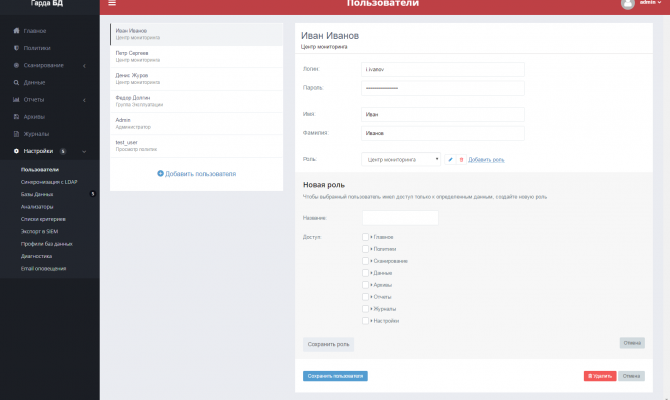Image resolution: width=670 pixels, height=400 pixels.
Task: Check the Журналы access checkbox
Action: point(365,309)
